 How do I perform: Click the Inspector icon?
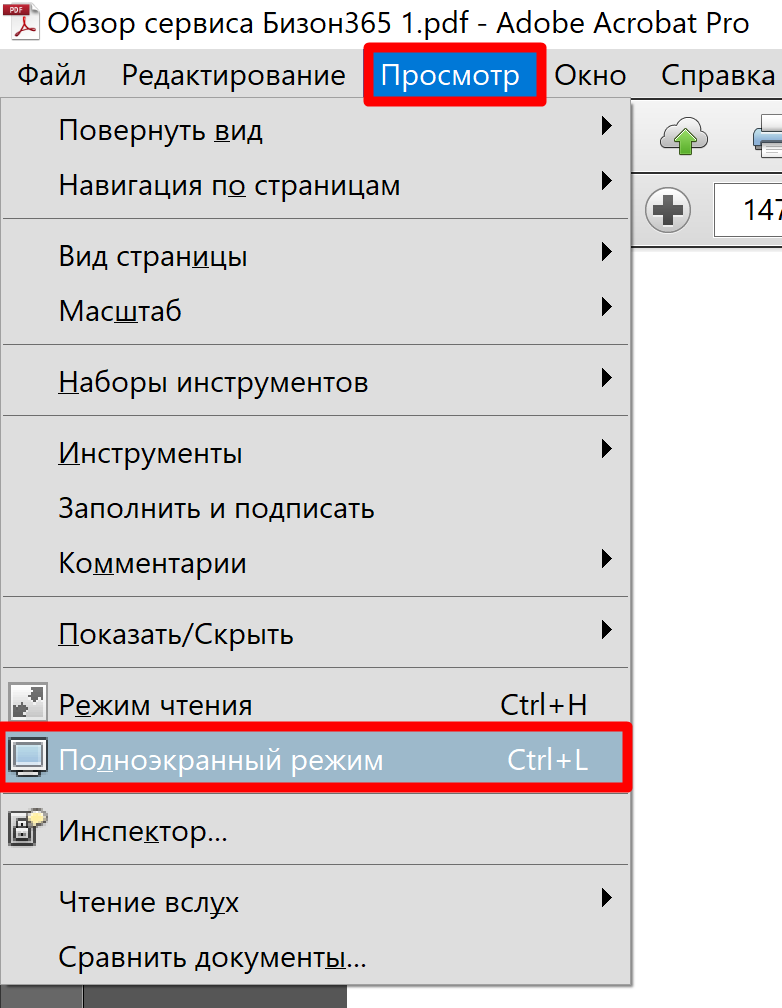pyautogui.click(x=27, y=829)
